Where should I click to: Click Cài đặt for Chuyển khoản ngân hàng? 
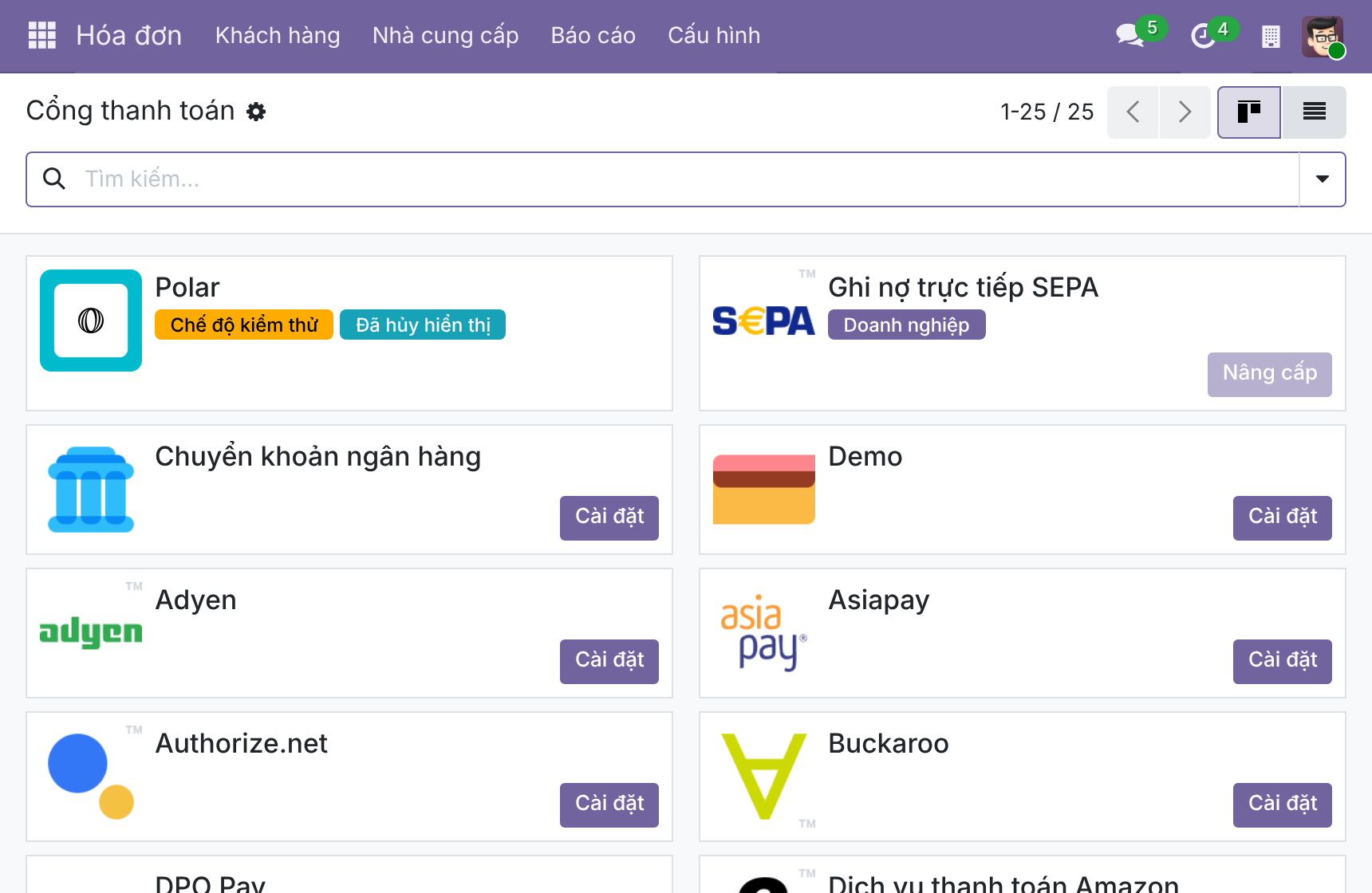pos(609,518)
